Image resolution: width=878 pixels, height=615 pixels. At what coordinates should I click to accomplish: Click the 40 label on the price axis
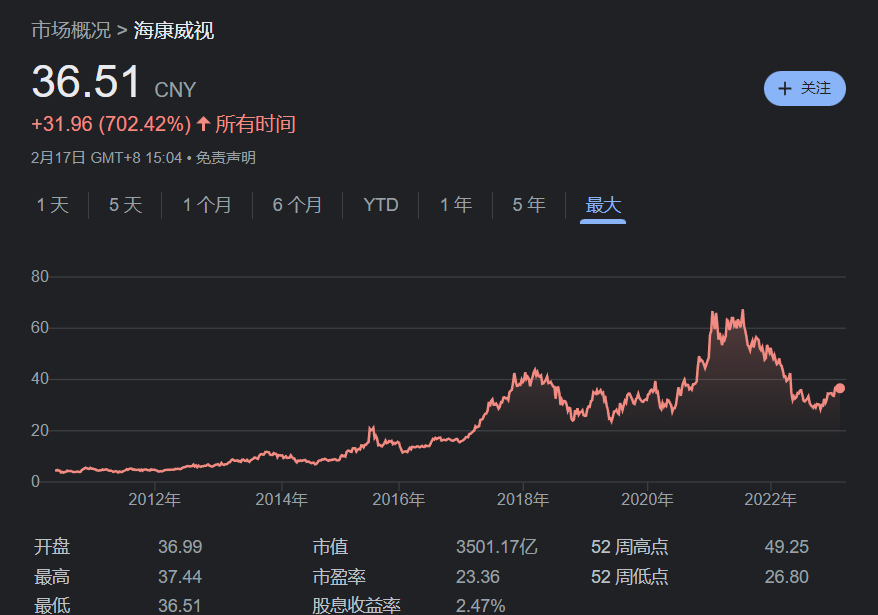[40, 379]
